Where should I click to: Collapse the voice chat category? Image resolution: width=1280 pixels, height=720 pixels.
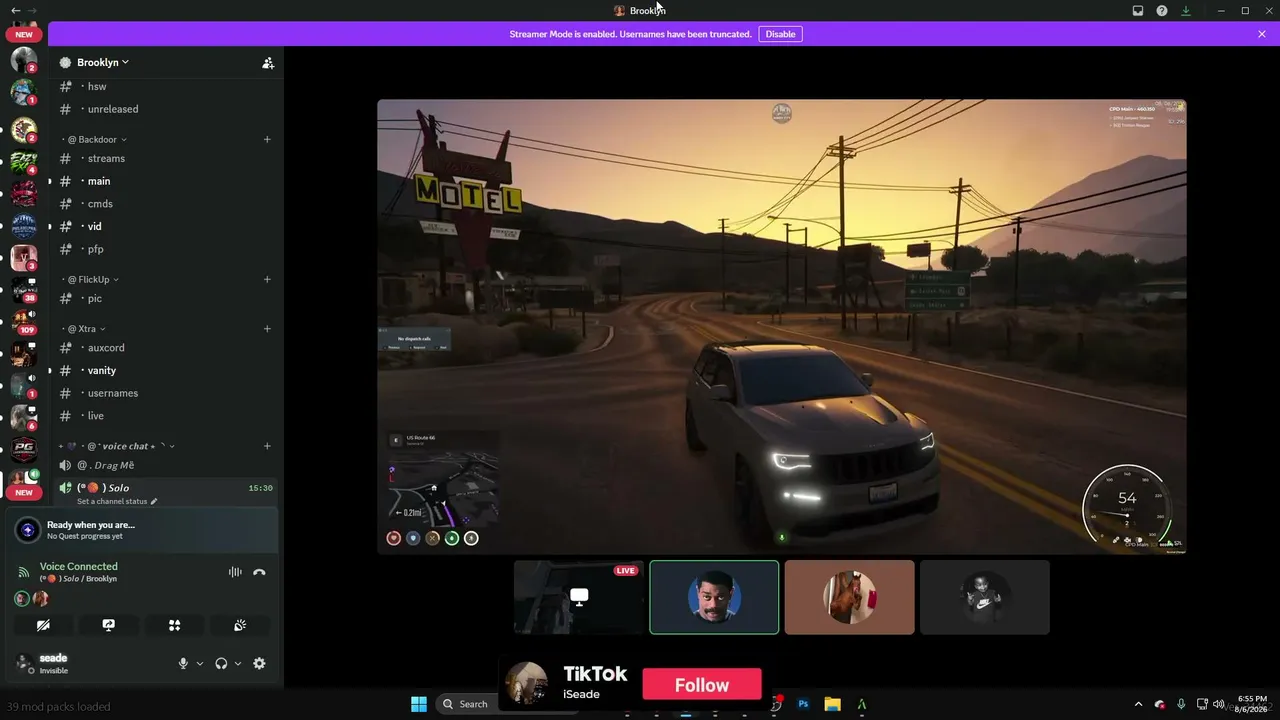click(118, 446)
